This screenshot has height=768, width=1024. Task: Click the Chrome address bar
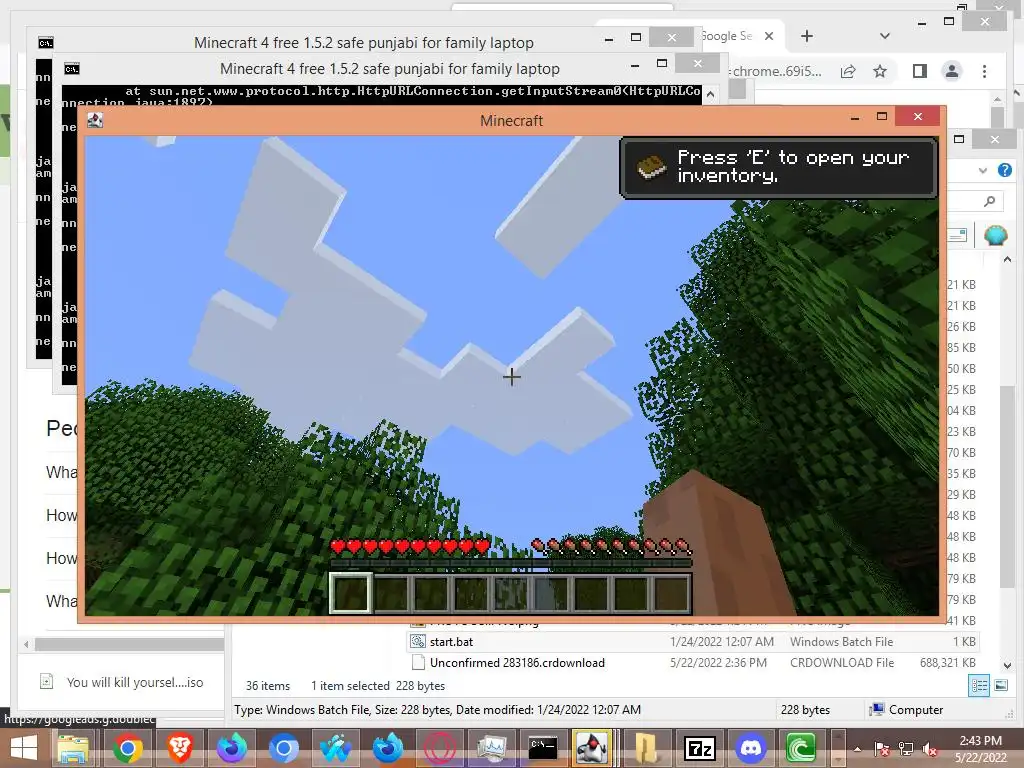tap(776, 71)
